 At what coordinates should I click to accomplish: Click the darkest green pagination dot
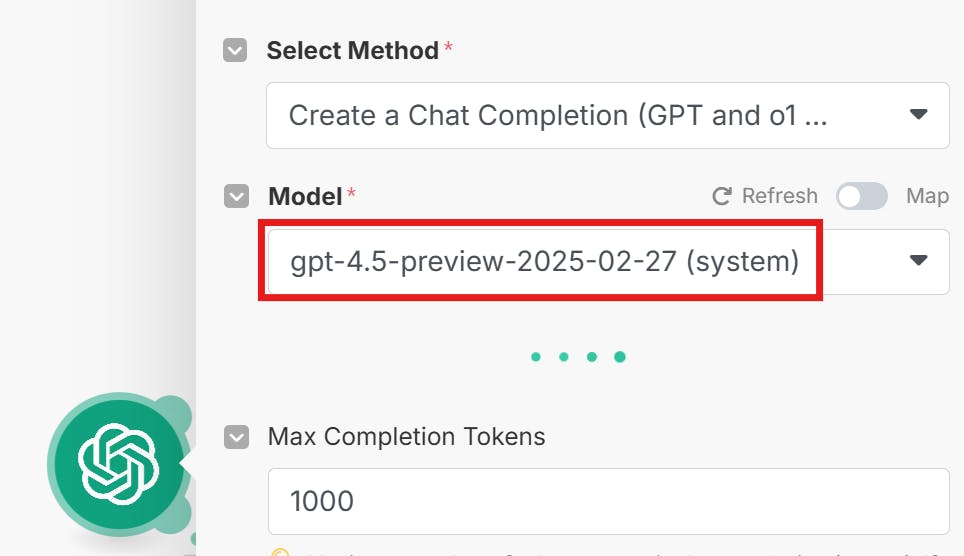(620, 357)
